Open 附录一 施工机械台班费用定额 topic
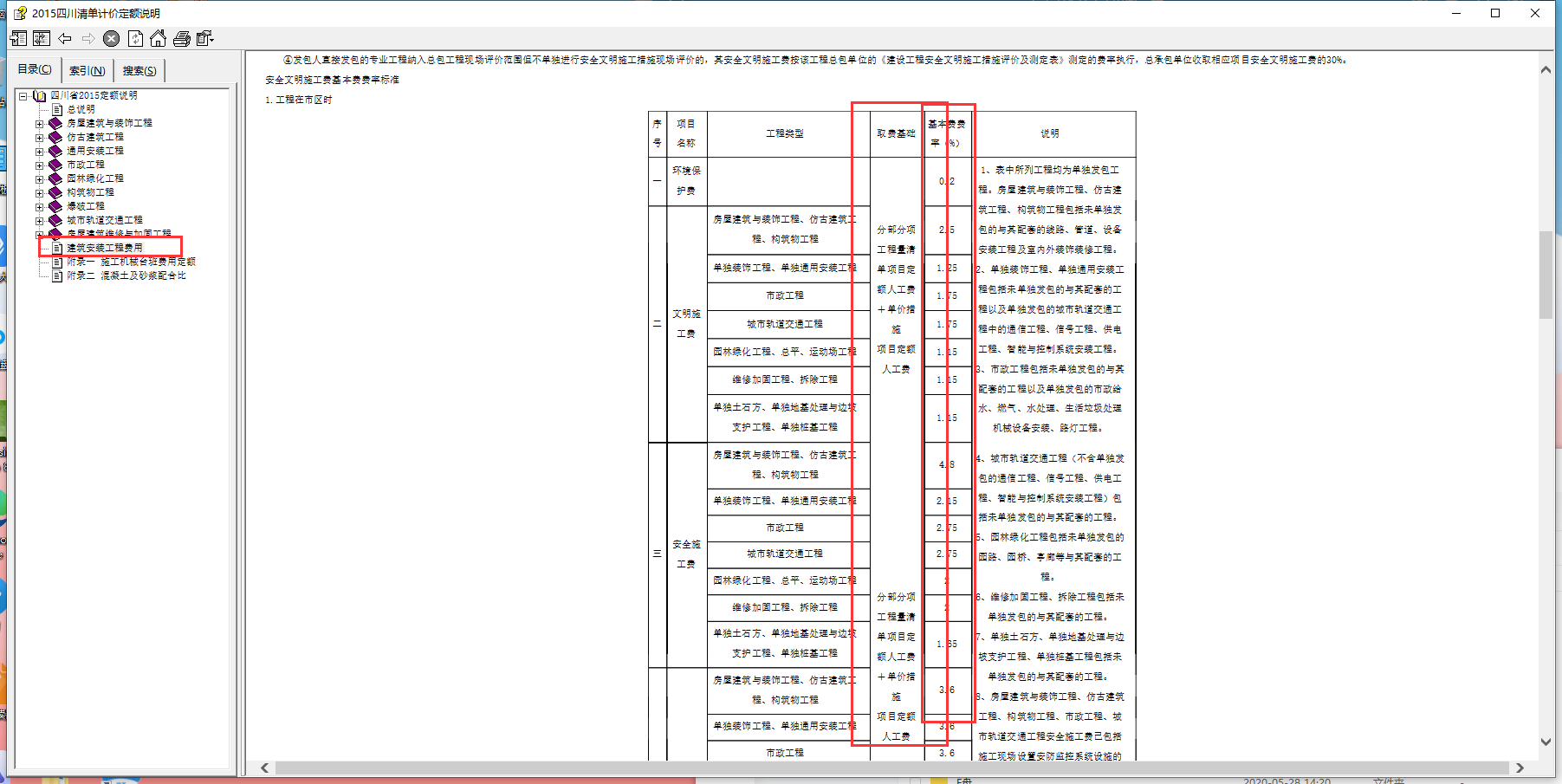The height and width of the screenshot is (784, 1562). [132, 262]
